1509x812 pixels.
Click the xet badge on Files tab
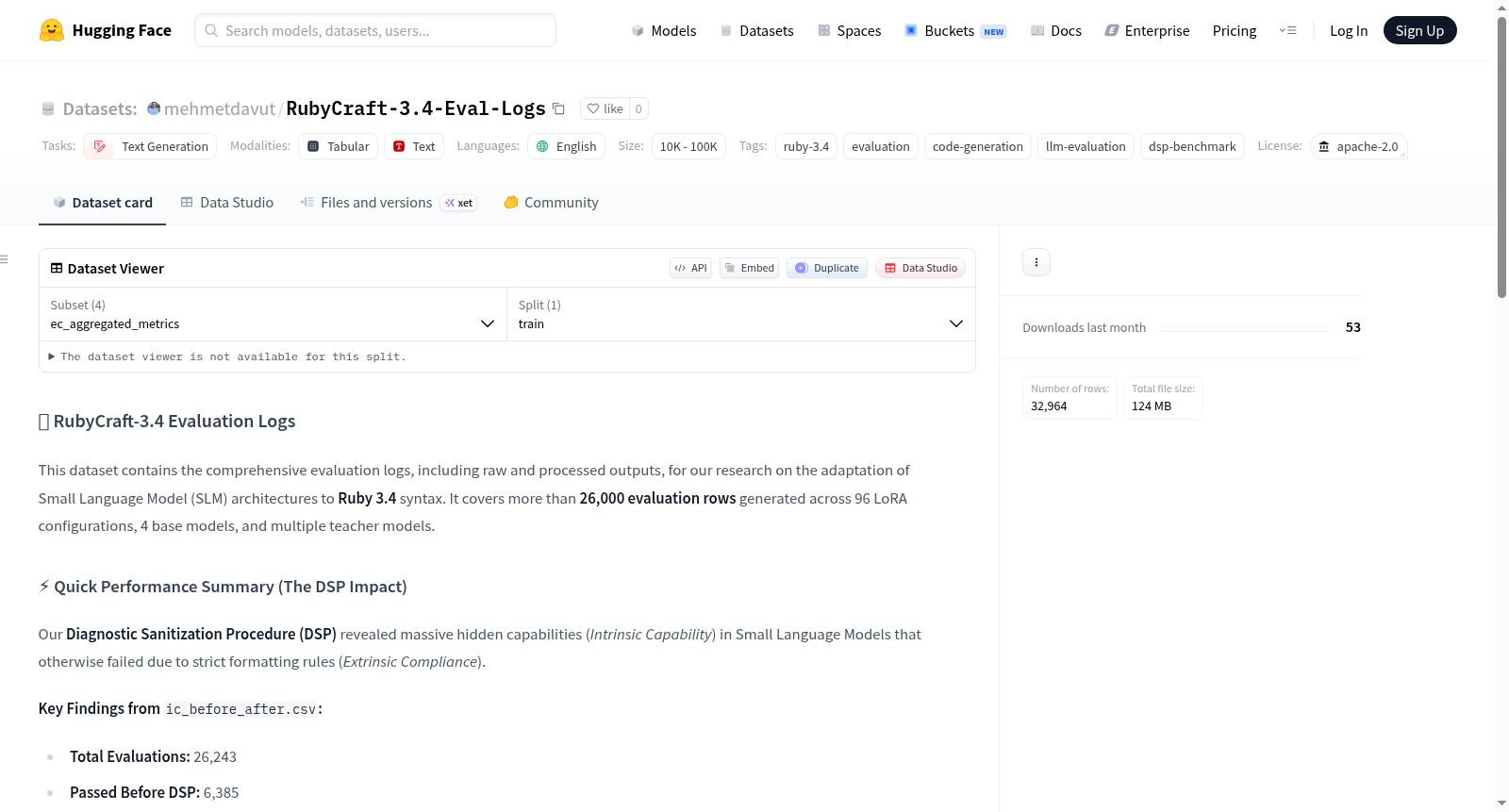pyautogui.click(x=459, y=203)
